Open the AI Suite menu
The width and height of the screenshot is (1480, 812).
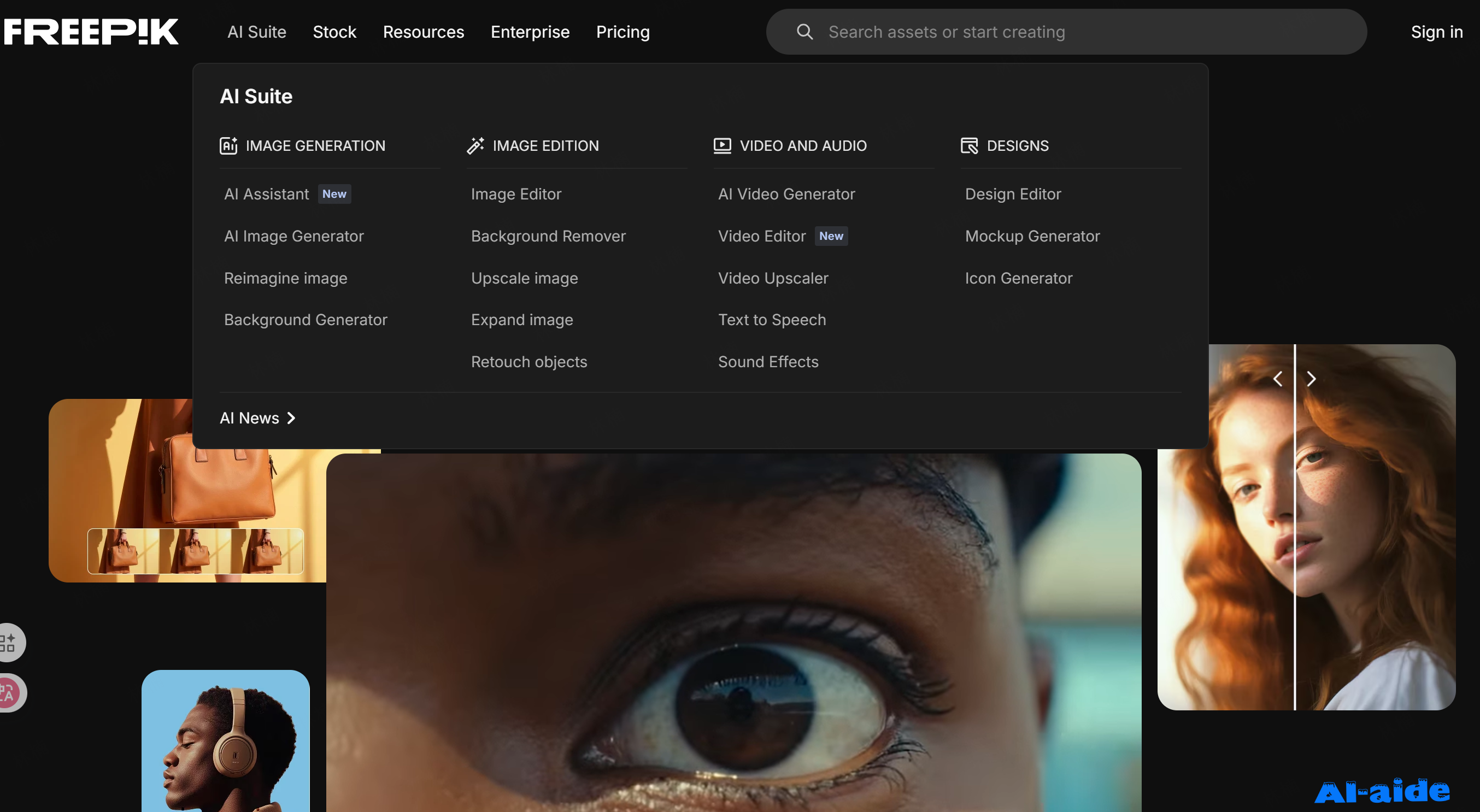click(x=257, y=32)
